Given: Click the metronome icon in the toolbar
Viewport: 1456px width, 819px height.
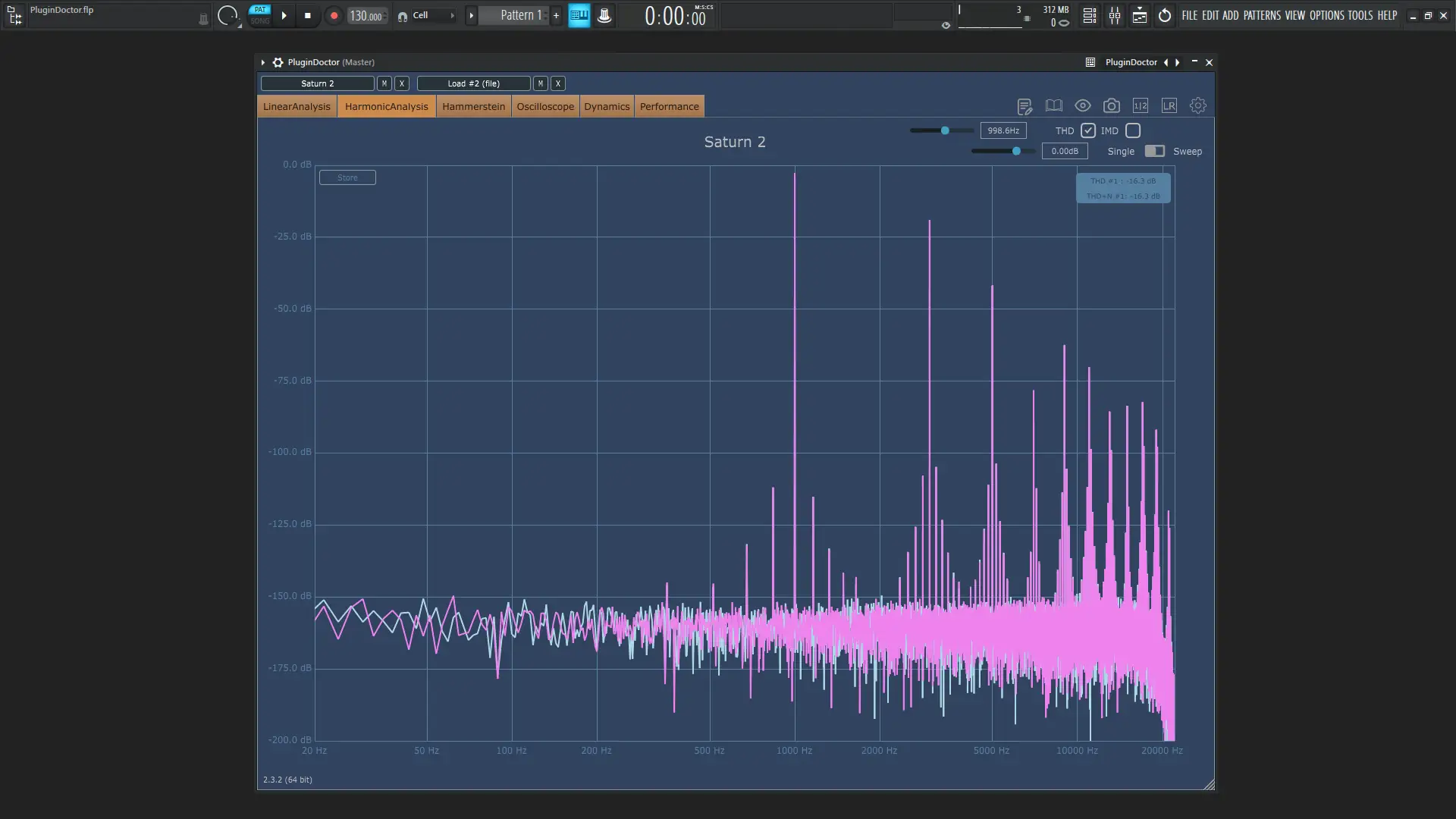Looking at the screenshot, I should (x=604, y=16).
